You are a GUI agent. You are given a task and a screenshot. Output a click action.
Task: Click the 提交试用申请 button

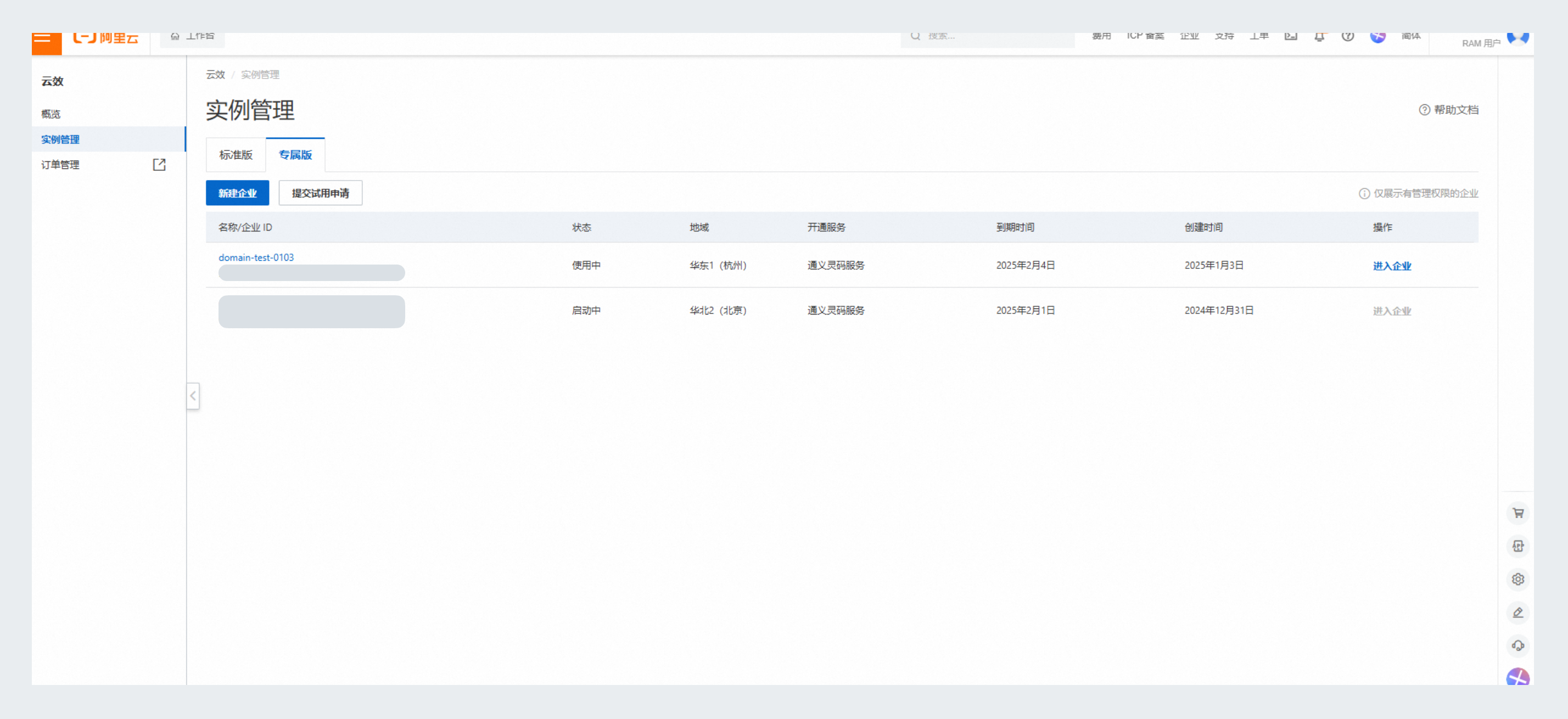pyautogui.click(x=320, y=193)
